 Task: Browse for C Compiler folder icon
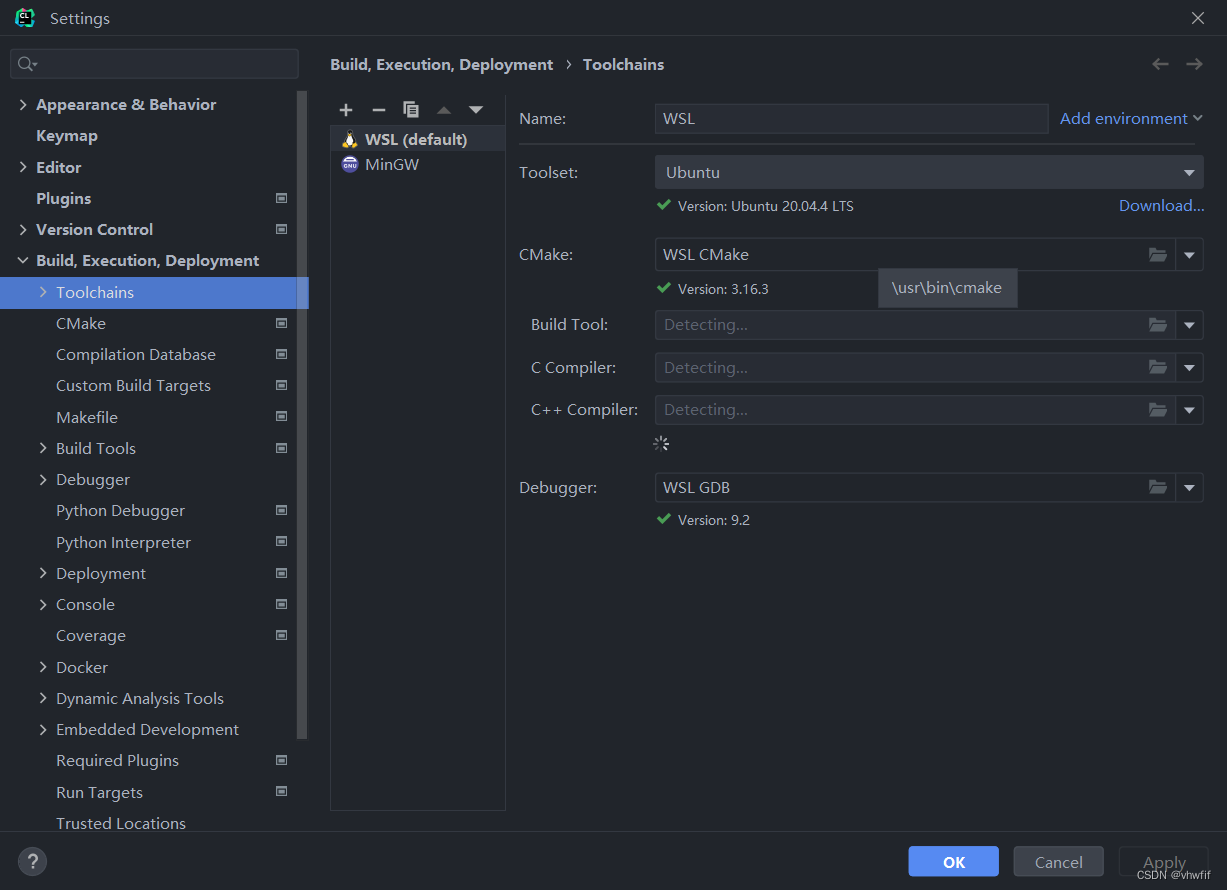(x=1158, y=368)
